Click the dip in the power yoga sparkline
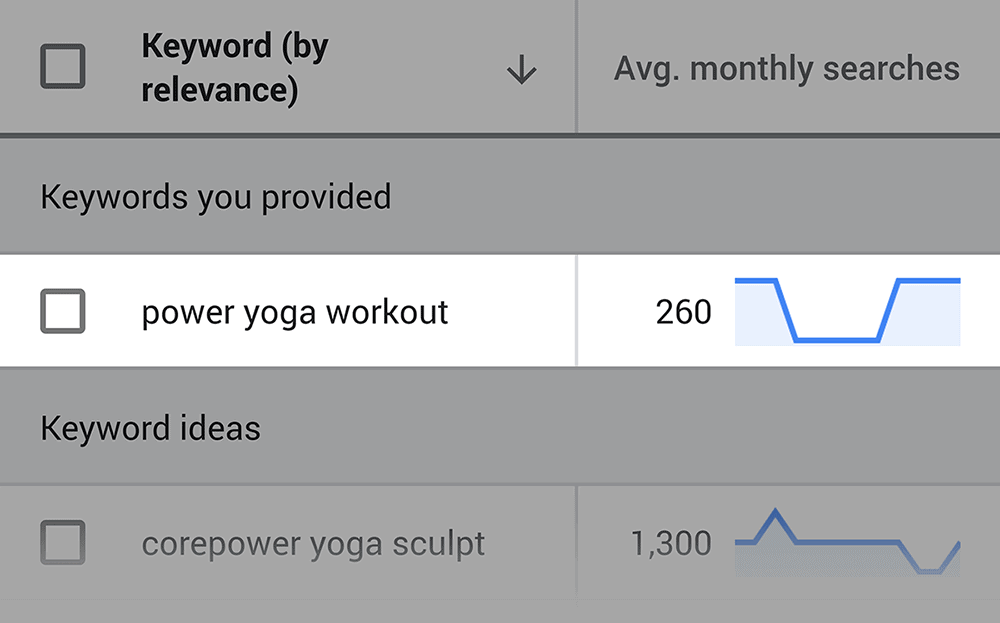The image size is (1000, 623). pyautogui.click(x=837, y=340)
